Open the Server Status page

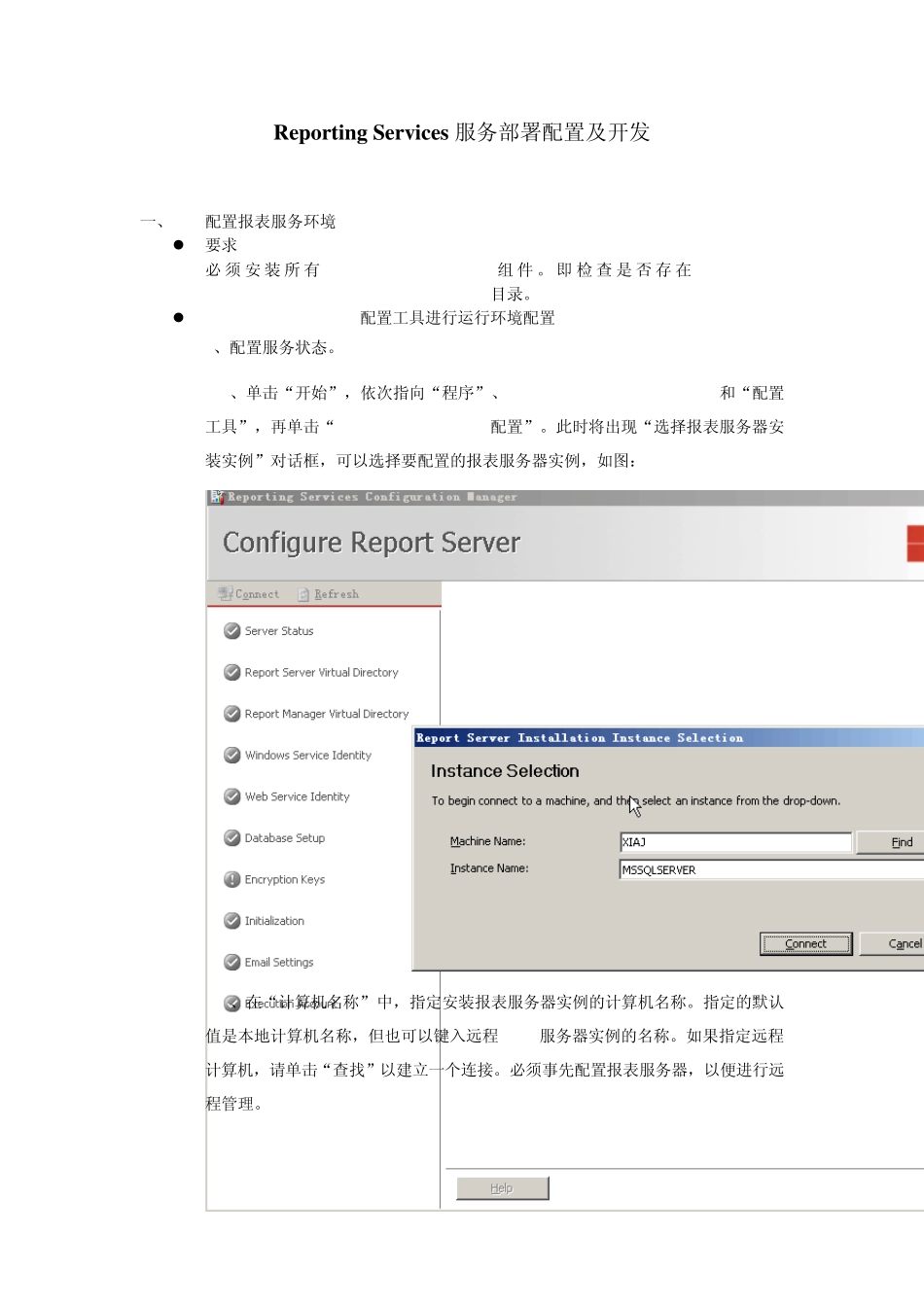pyautogui.click(x=279, y=631)
